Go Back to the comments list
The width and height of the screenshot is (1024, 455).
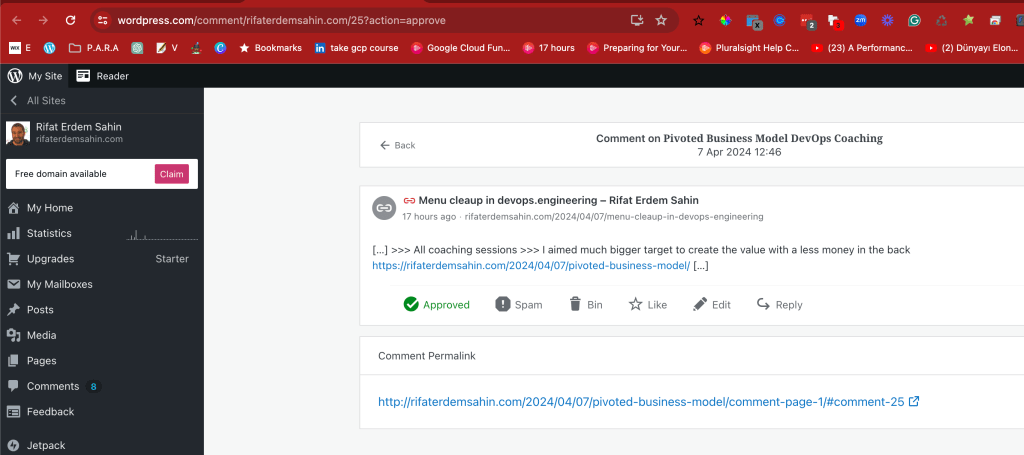coord(398,145)
